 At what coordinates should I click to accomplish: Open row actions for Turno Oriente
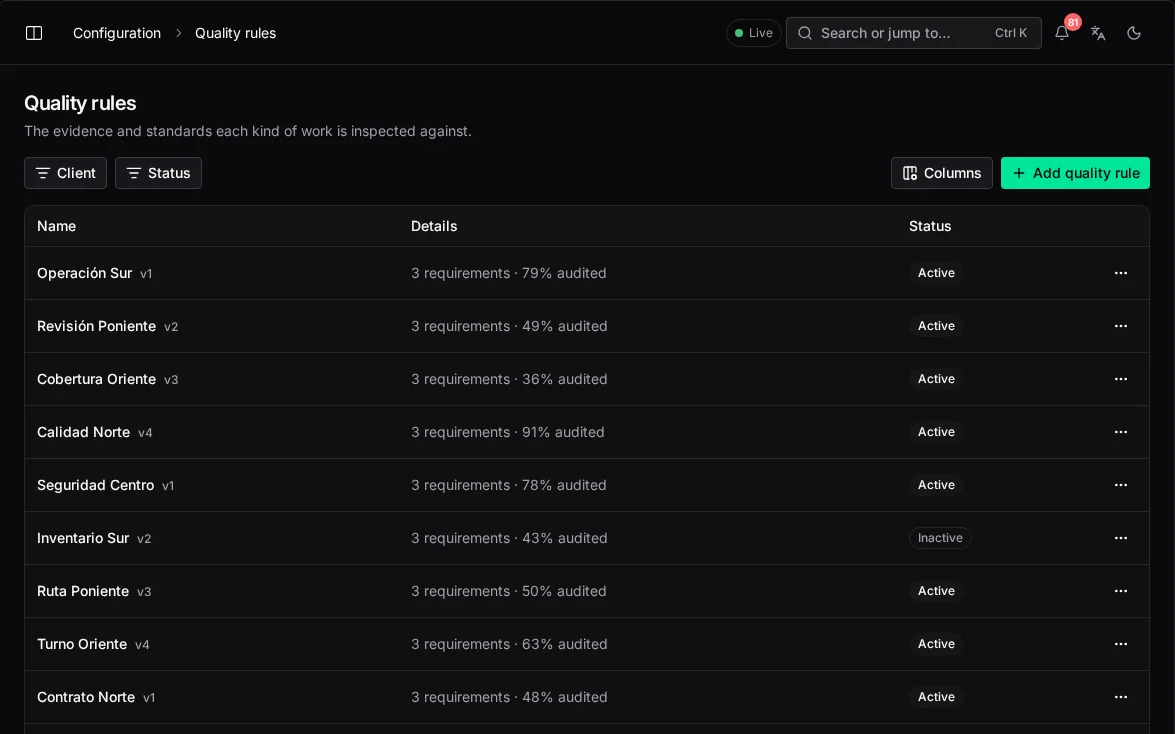pos(1120,644)
